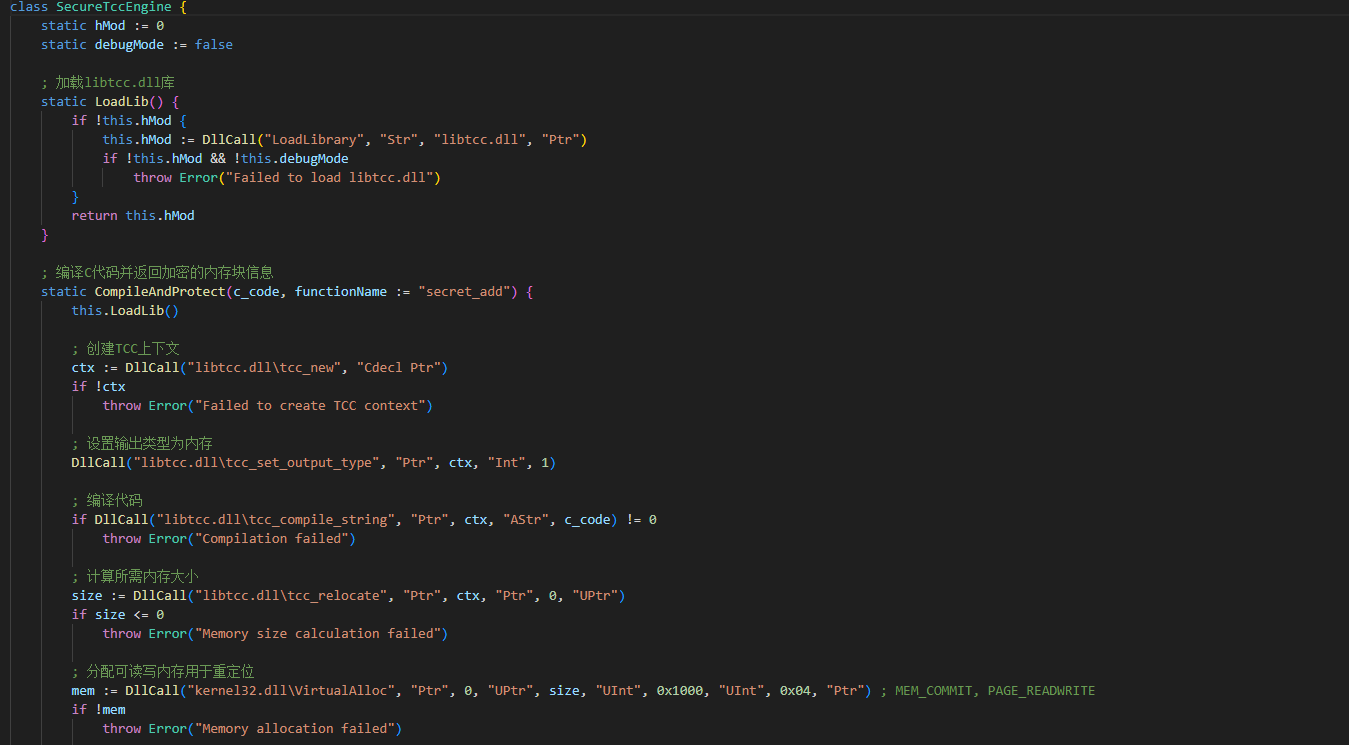
Task: Click the "Int" type string
Action: [x=507, y=463]
